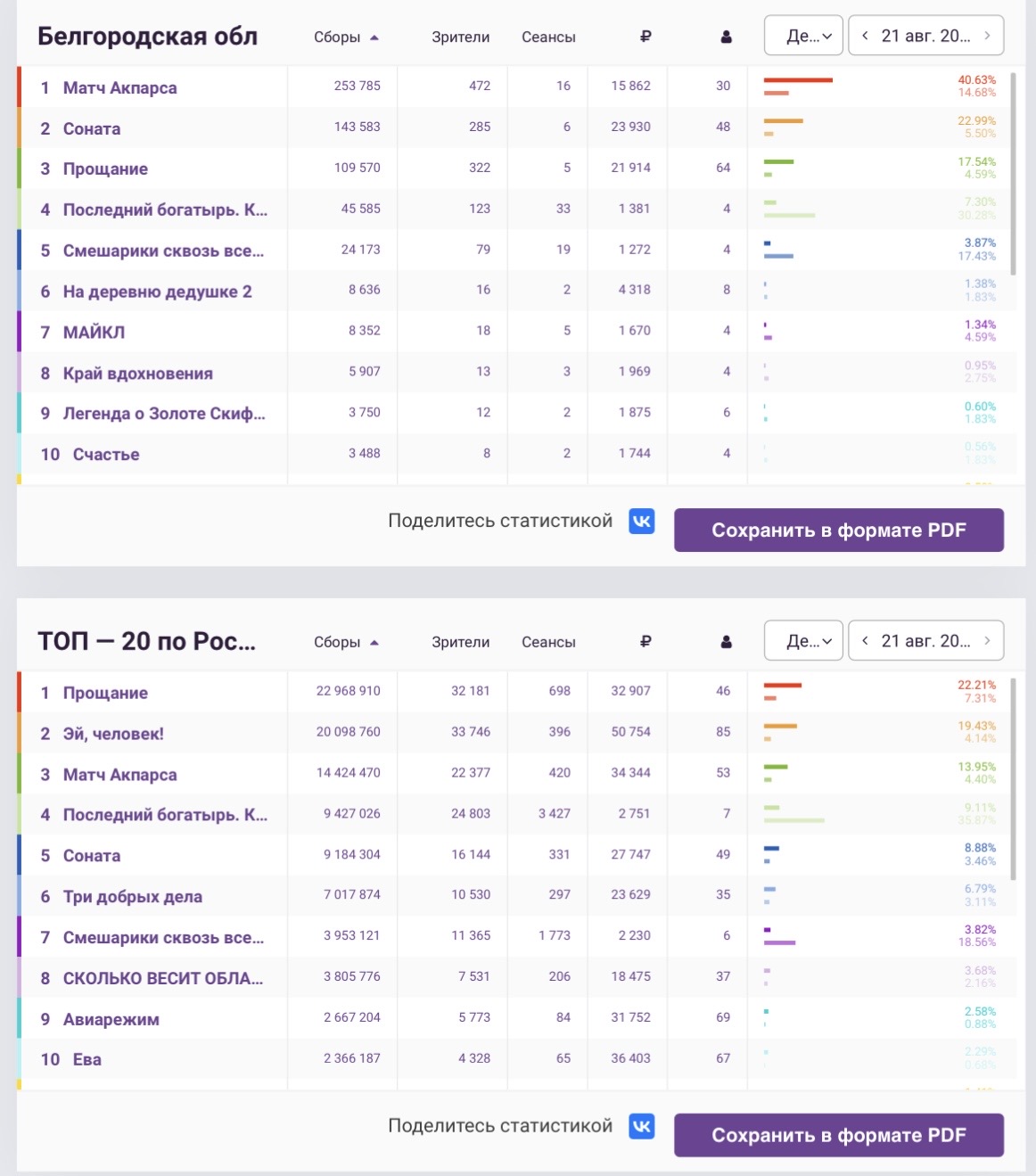1036x1176 pixels.
Task: Sort Belgorod table by ruble icon column
Action: (645, 37)
